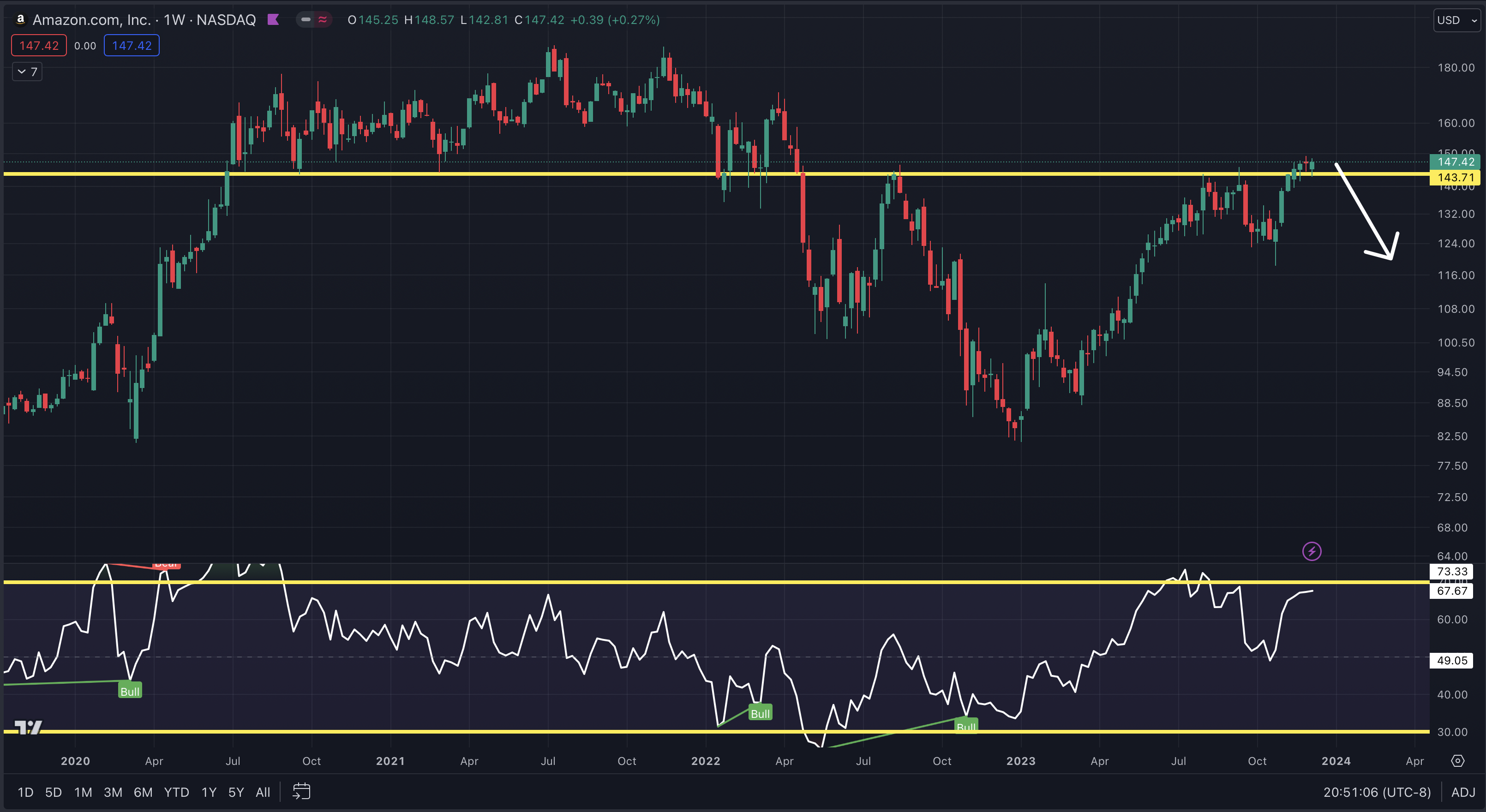The width and height of the screenshot is (1486, 812).
Task: Click the 1W interval label in title
Action: tap(174, 19)
